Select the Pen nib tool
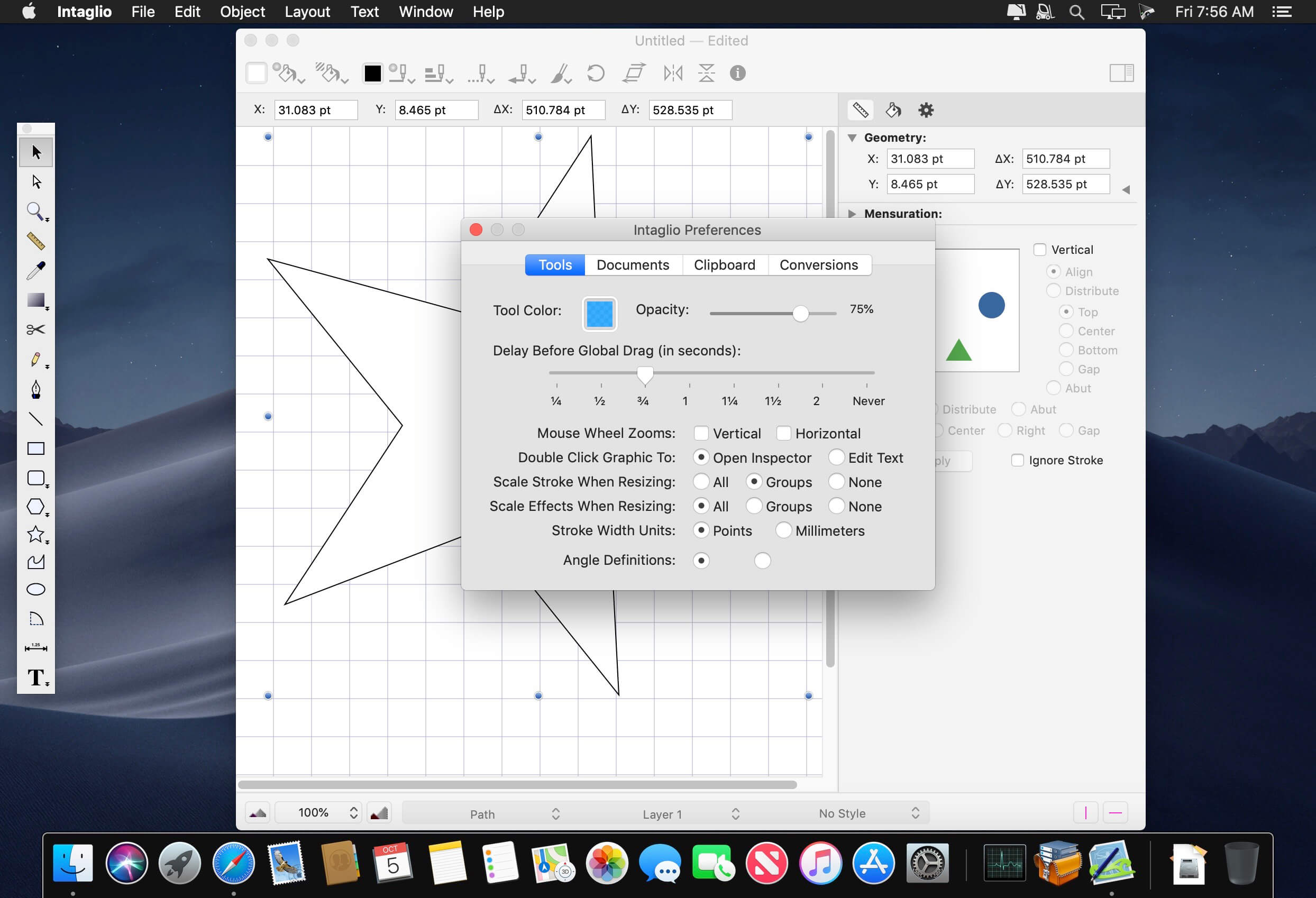 [36, 389]
